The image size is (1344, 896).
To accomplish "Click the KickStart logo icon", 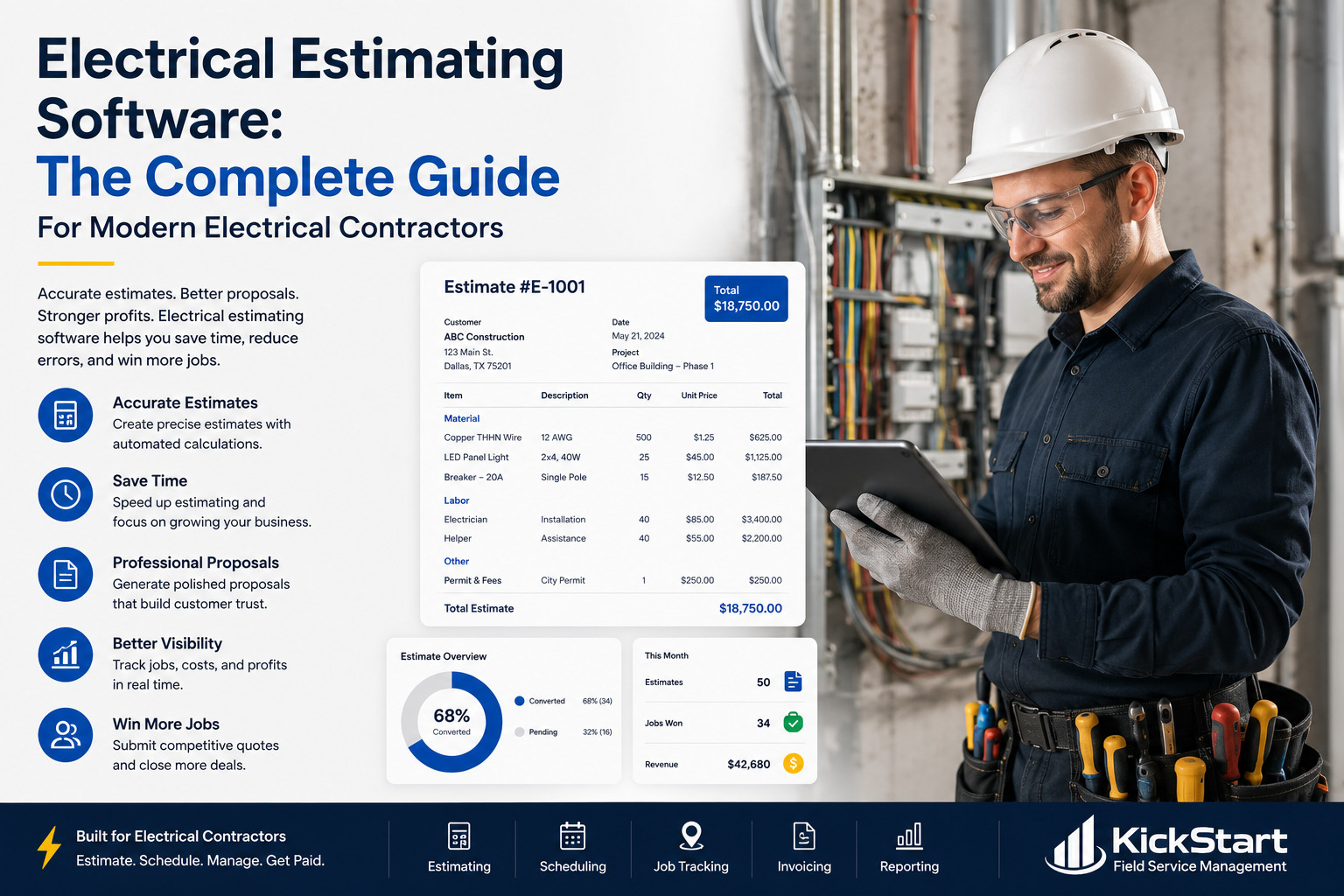I will coord(1074,845).
